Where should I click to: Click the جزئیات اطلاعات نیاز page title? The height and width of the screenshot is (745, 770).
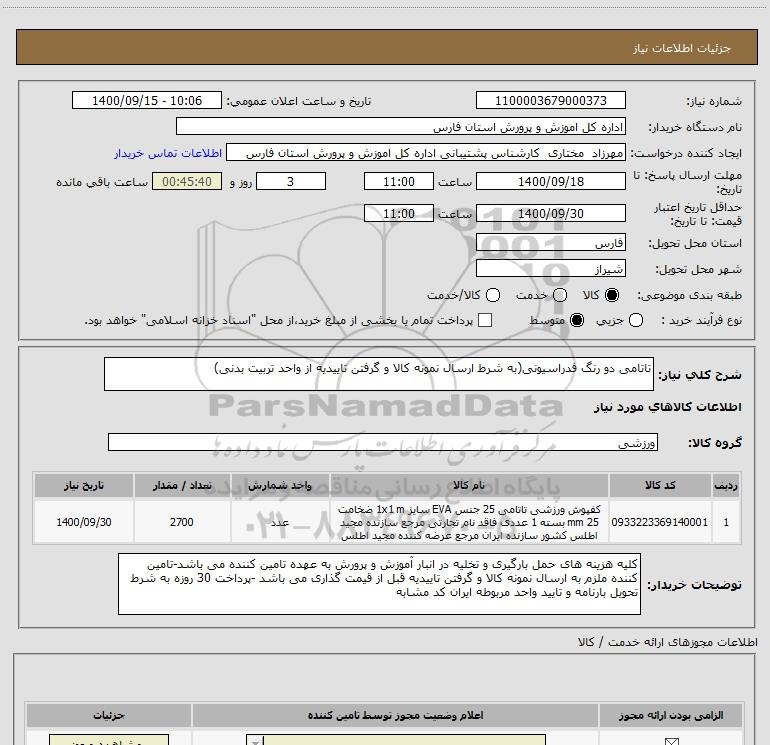coord(682,48)
